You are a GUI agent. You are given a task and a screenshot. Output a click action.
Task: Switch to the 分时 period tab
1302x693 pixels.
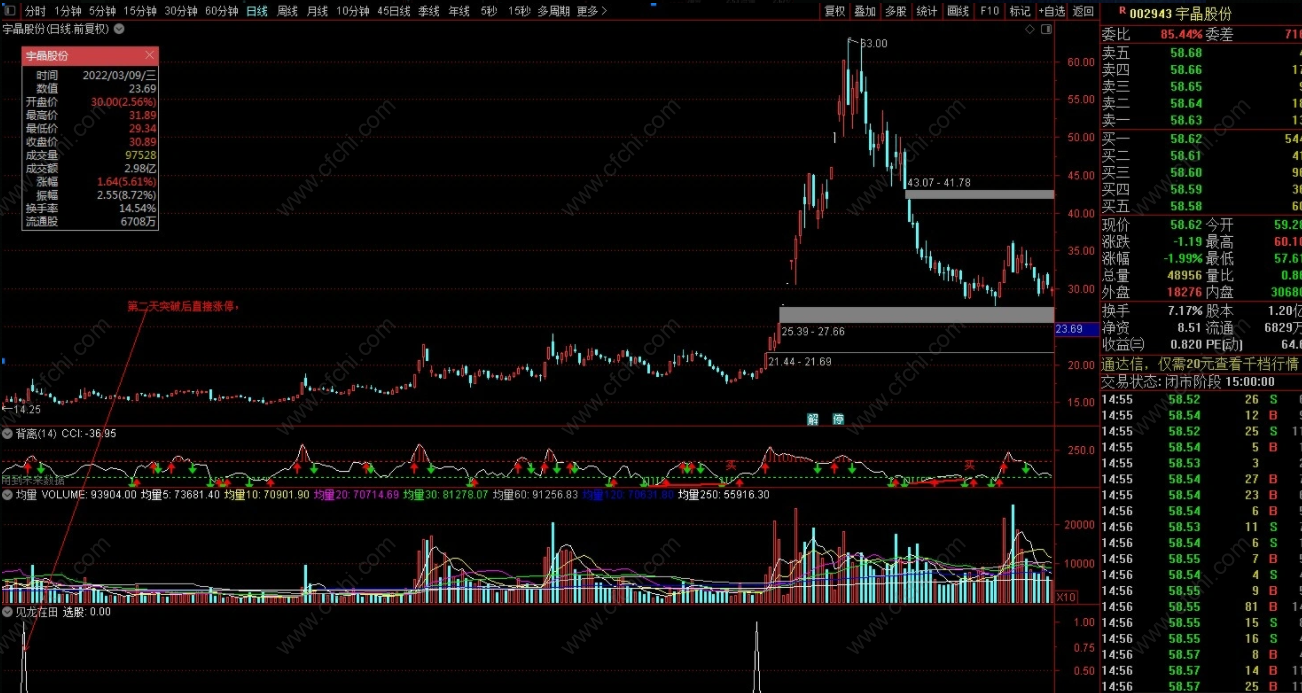35,11
